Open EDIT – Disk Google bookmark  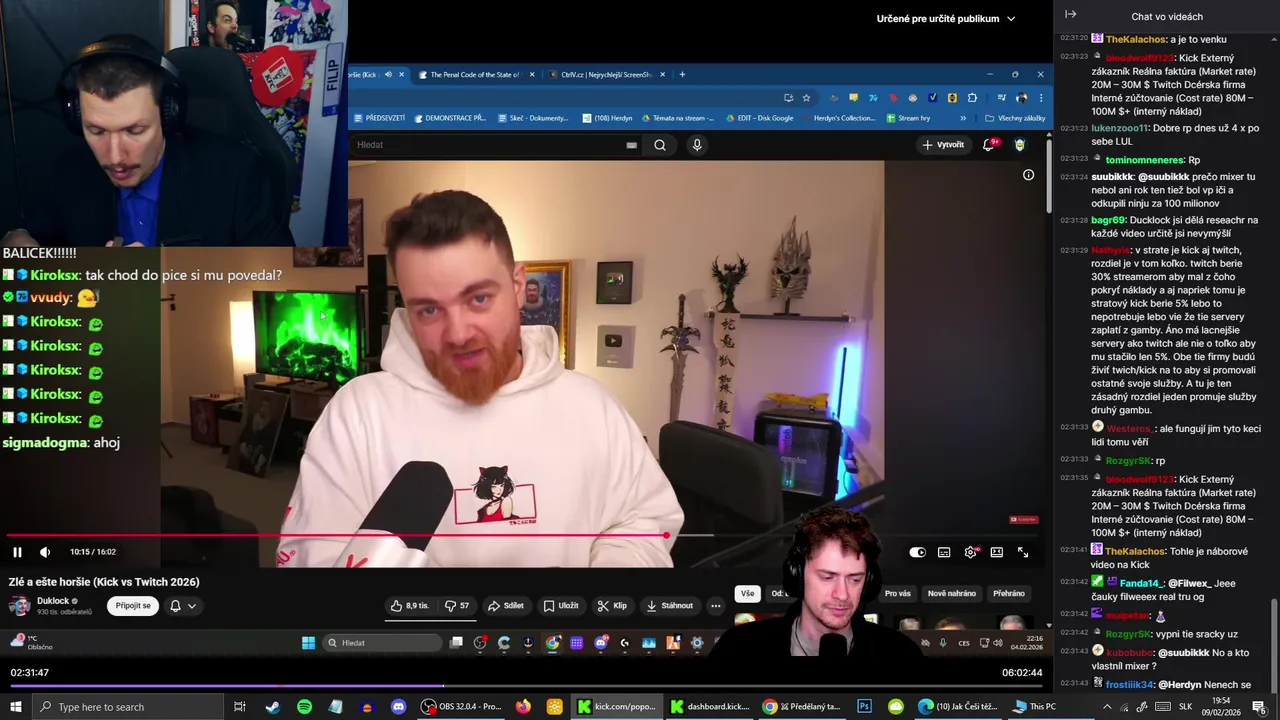[x=760, y=118]
